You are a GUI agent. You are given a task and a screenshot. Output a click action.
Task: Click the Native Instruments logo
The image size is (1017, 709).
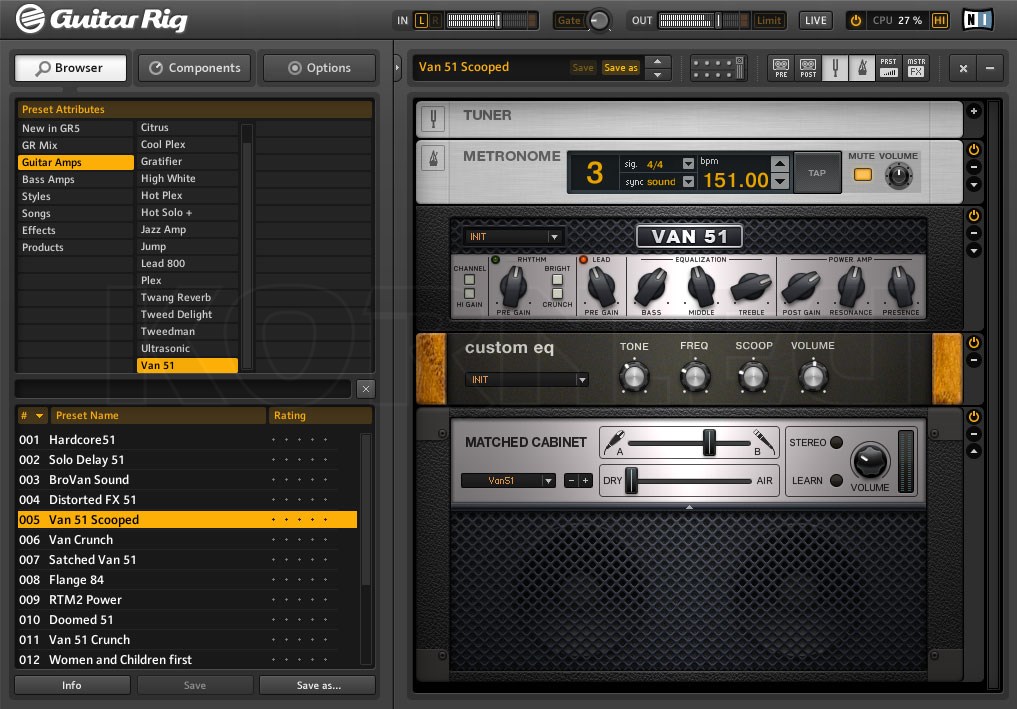pyautogui.click(x=977, y=17)
